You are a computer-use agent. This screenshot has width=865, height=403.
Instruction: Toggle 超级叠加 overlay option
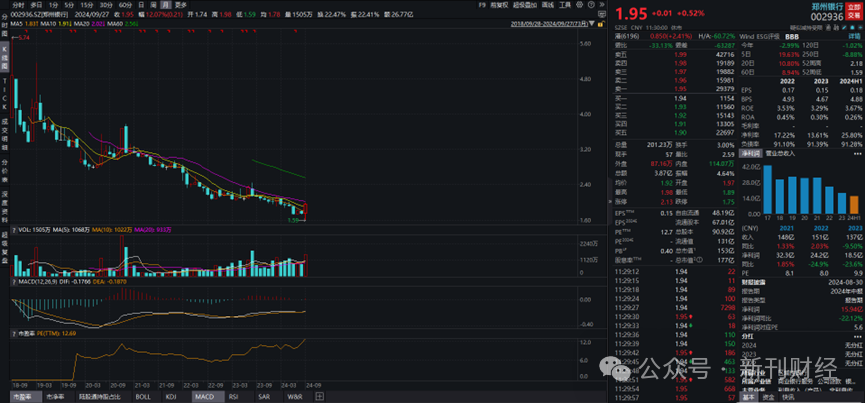(x=527, y=5)
